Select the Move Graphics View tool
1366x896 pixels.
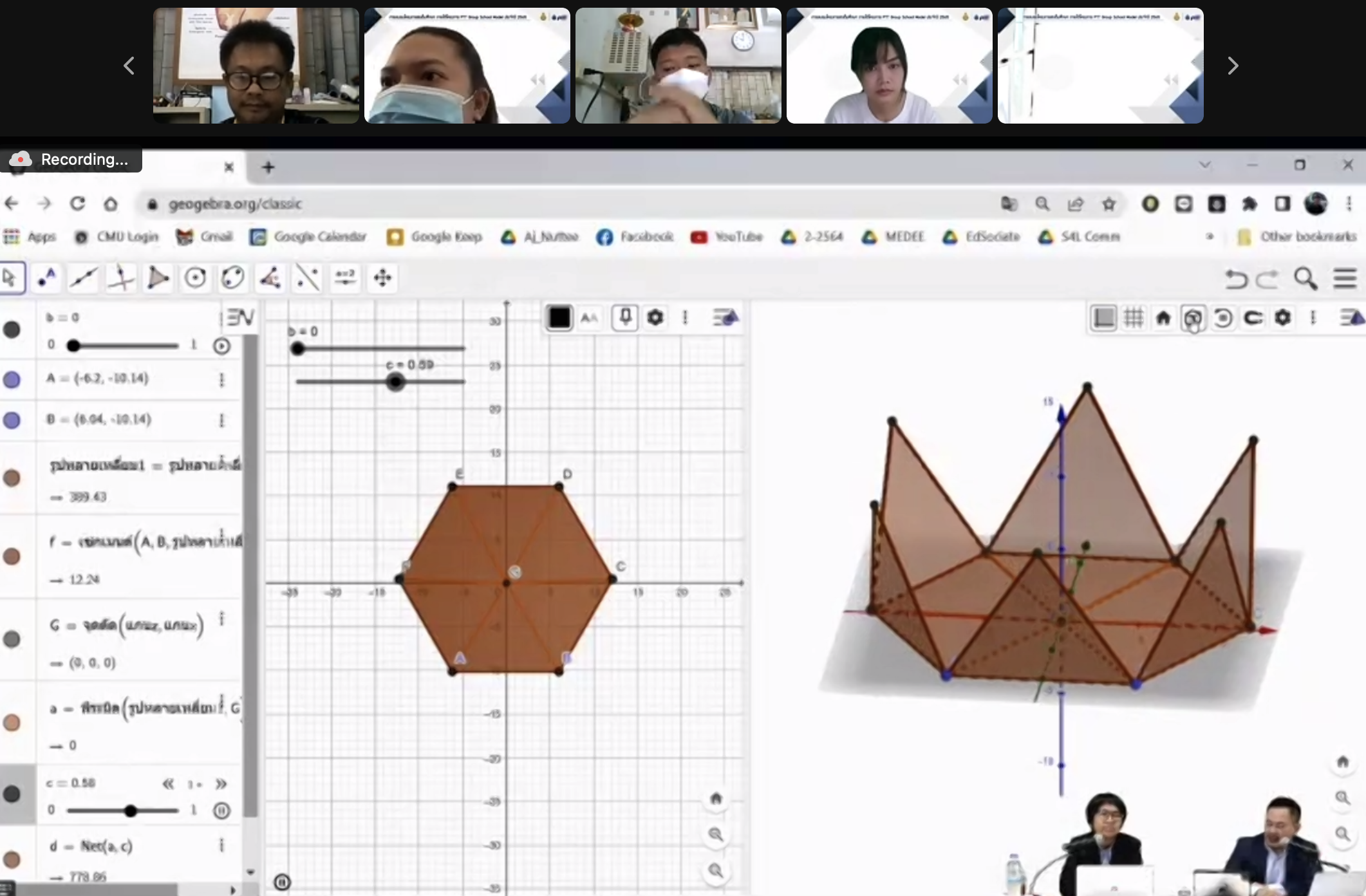coord(382,278)
